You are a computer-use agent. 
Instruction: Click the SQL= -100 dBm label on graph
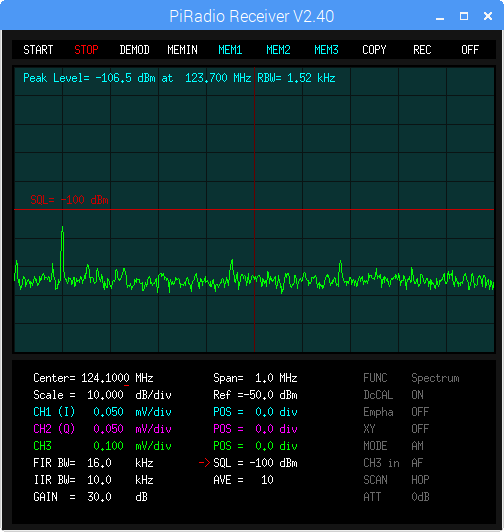(69, 200)
